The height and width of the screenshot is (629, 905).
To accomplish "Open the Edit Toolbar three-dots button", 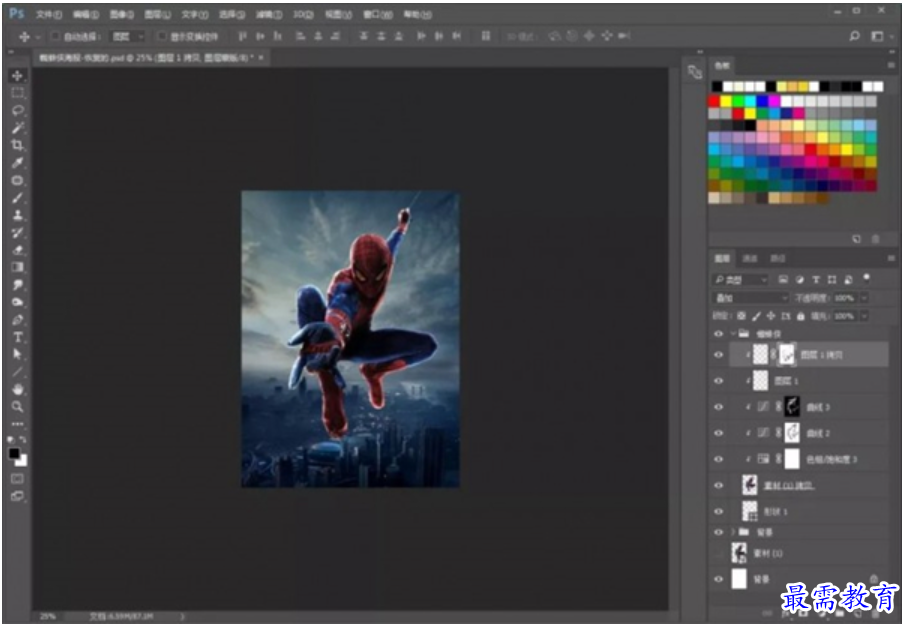I will coord(17,424).
